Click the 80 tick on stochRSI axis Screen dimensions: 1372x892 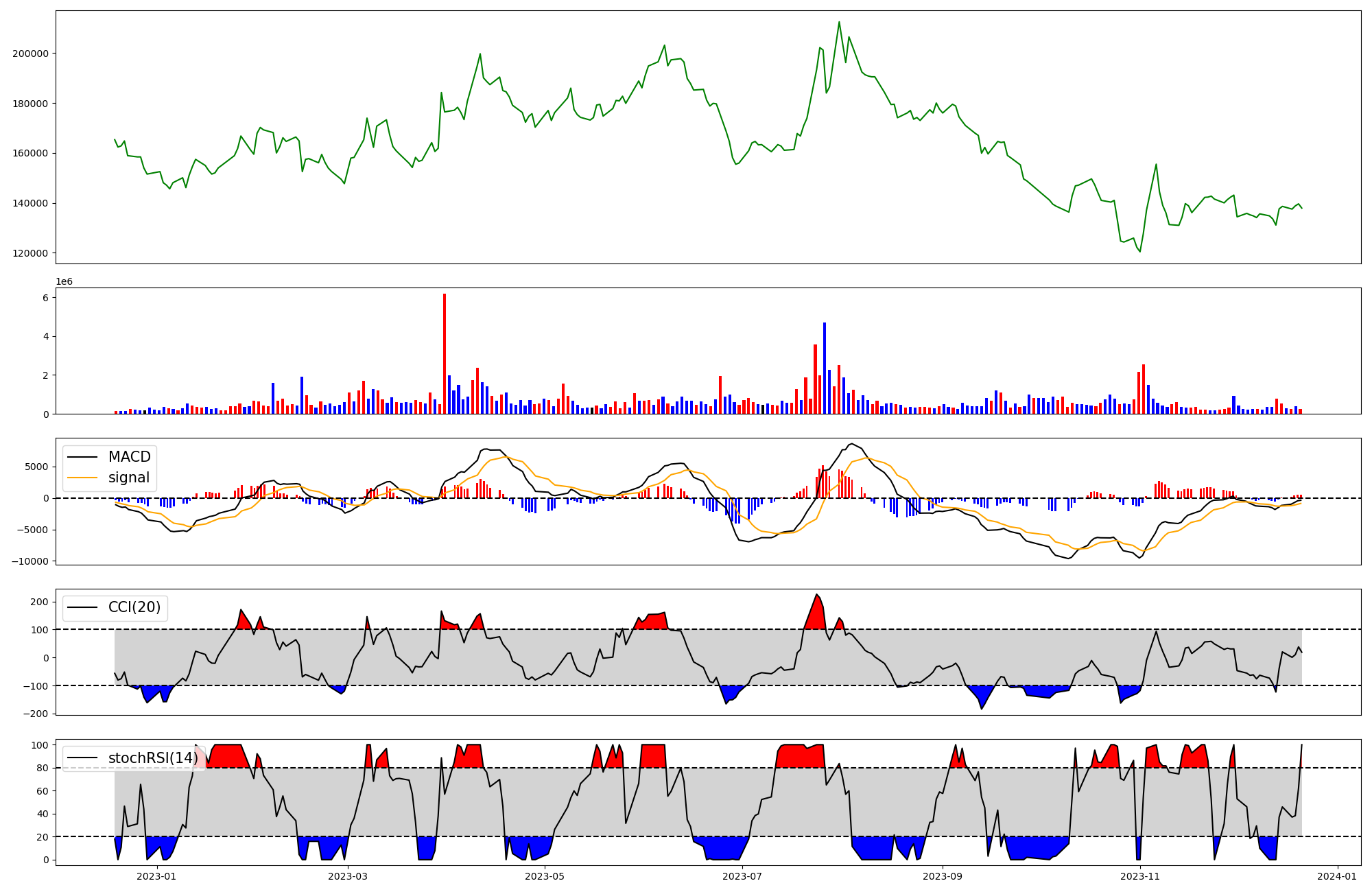pyautogui.click(x=43, y=768)
